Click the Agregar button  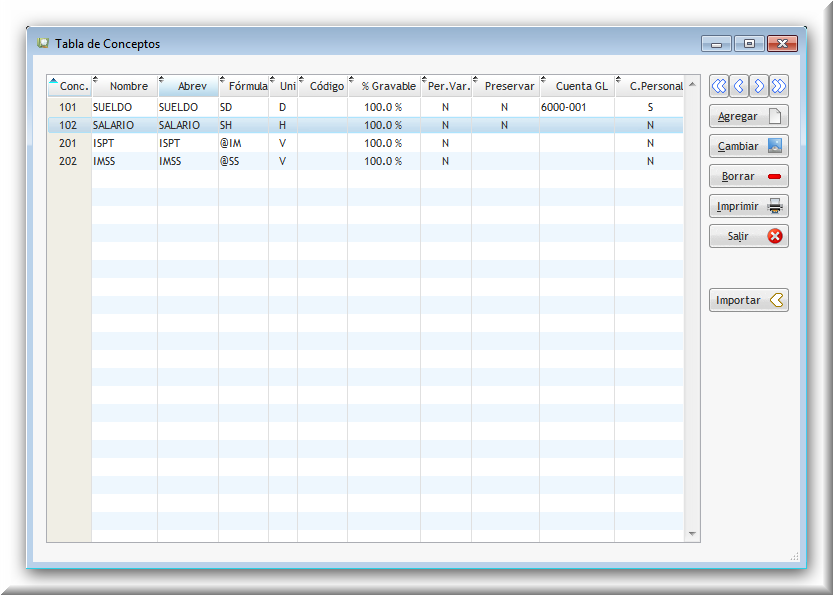tap(749, 116)
